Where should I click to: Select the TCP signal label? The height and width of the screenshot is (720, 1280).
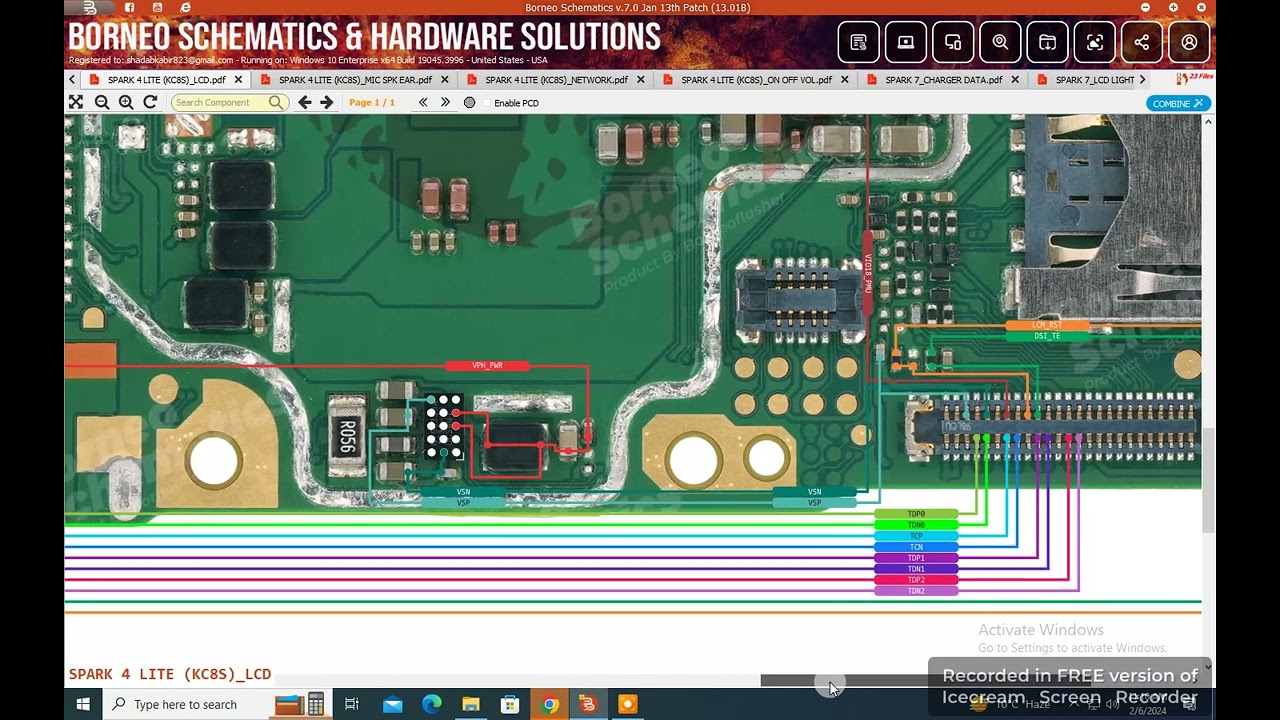click(x=916, y=536)
